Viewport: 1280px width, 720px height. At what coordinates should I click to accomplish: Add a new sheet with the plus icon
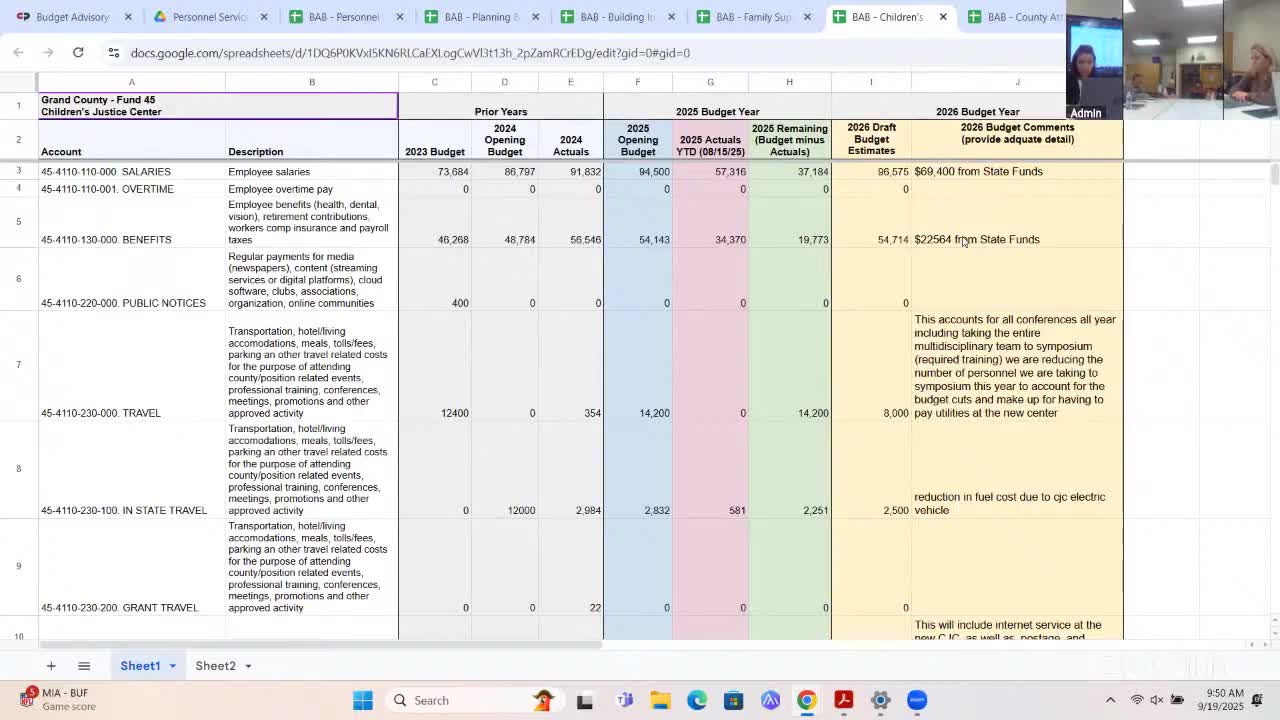click(51, 665)
